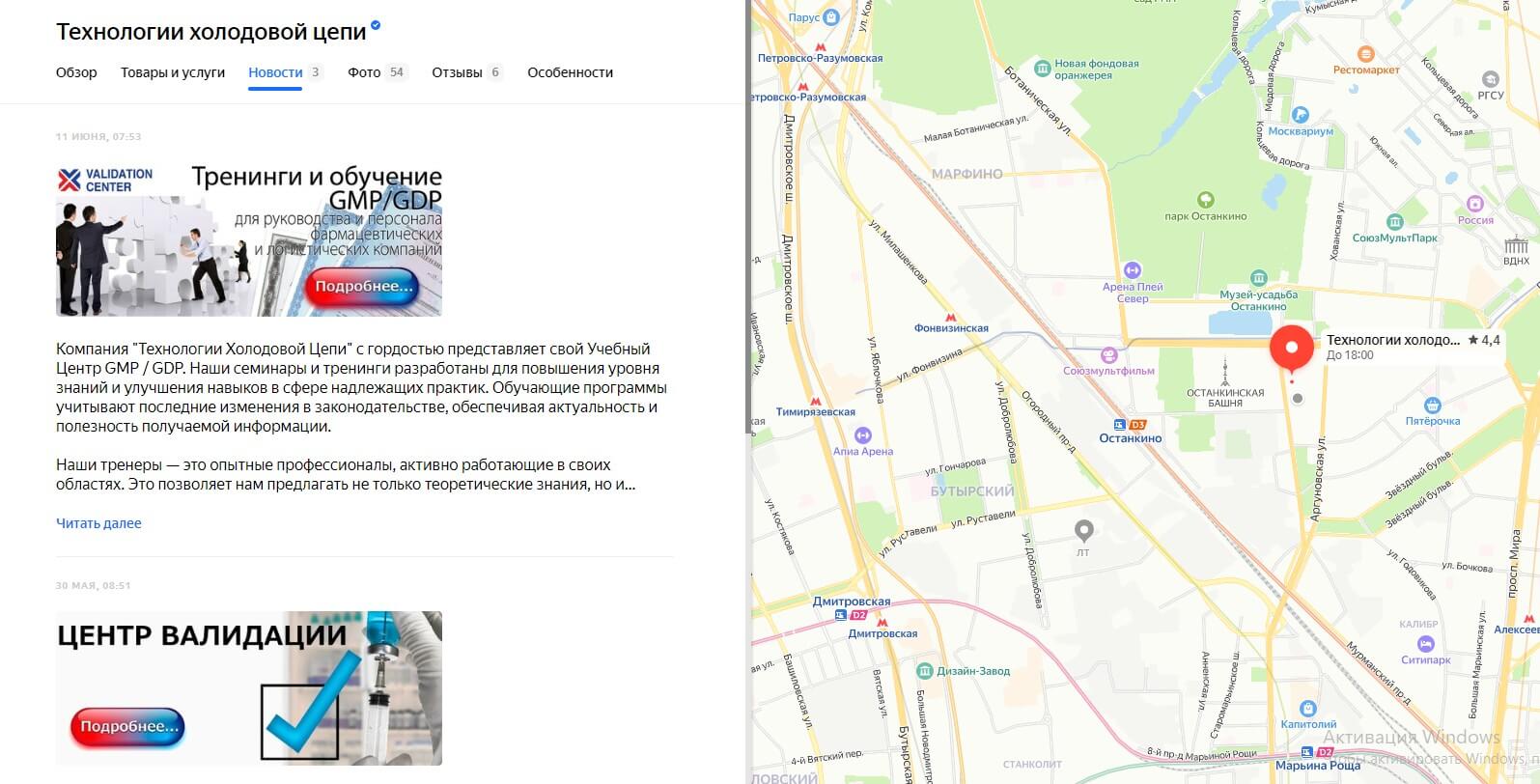Click the 'Читать далее' link
The width and height of the screenshot is (1540, 784).
pyautogui.click(x=98, y=523)
